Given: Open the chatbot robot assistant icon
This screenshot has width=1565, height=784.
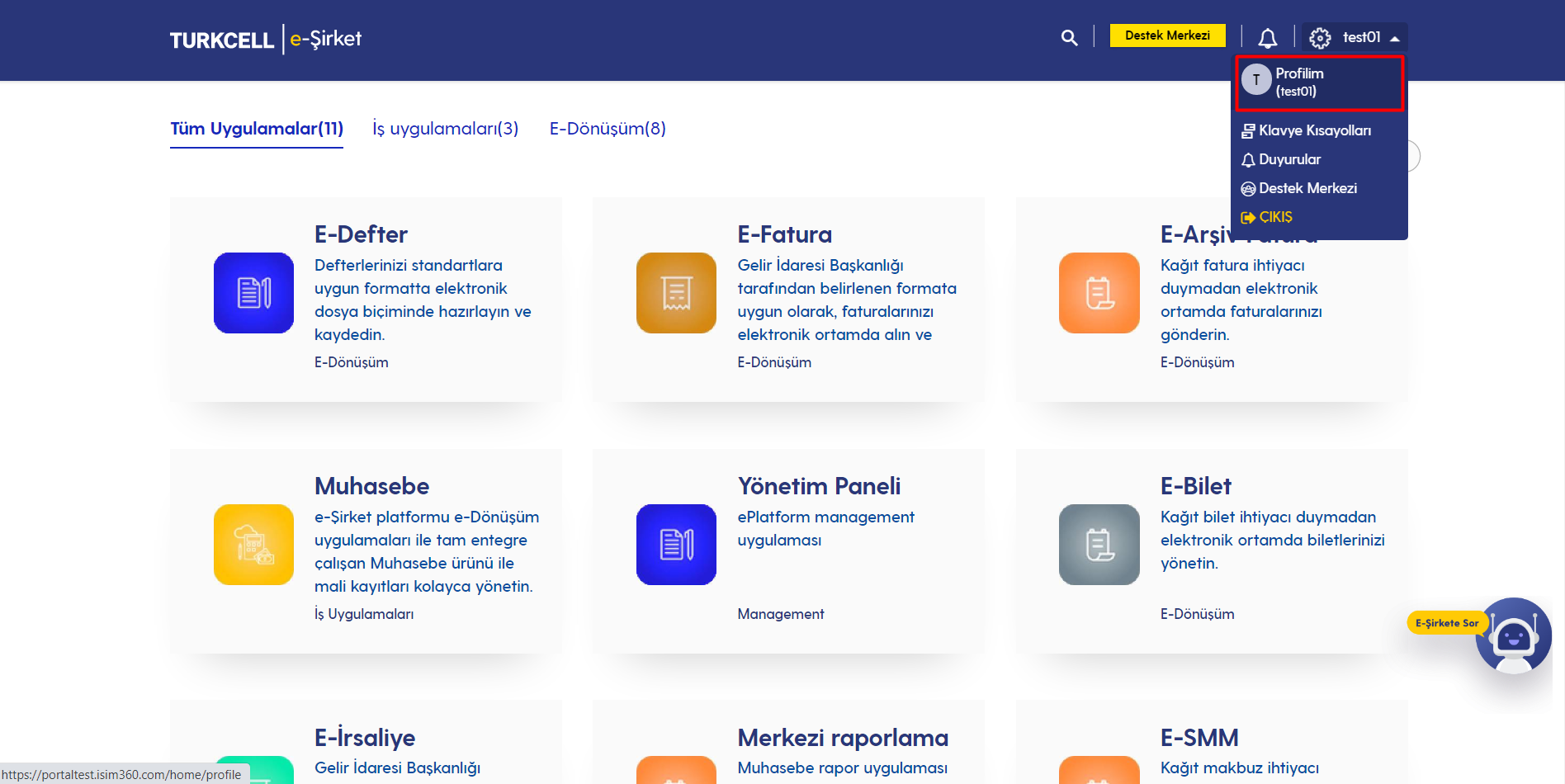Looking at the screenshot, I should 1514,635.
